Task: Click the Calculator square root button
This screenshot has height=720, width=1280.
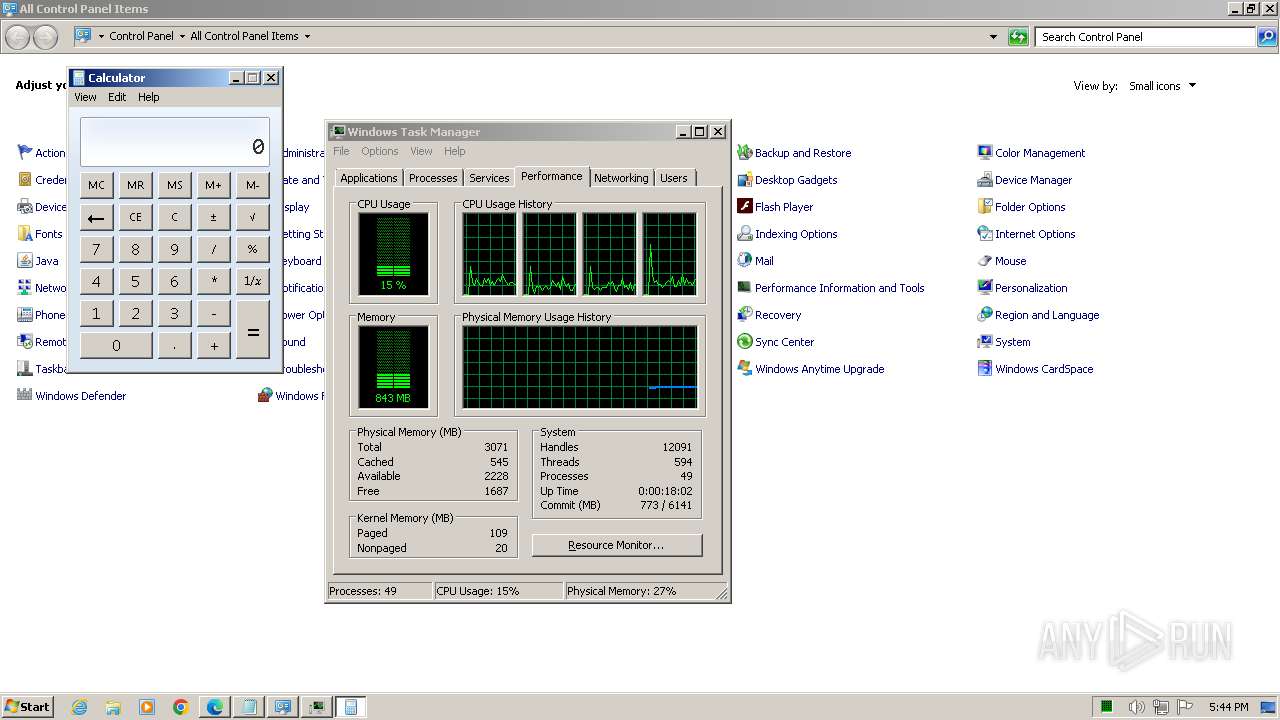Action: pos(253,217)
